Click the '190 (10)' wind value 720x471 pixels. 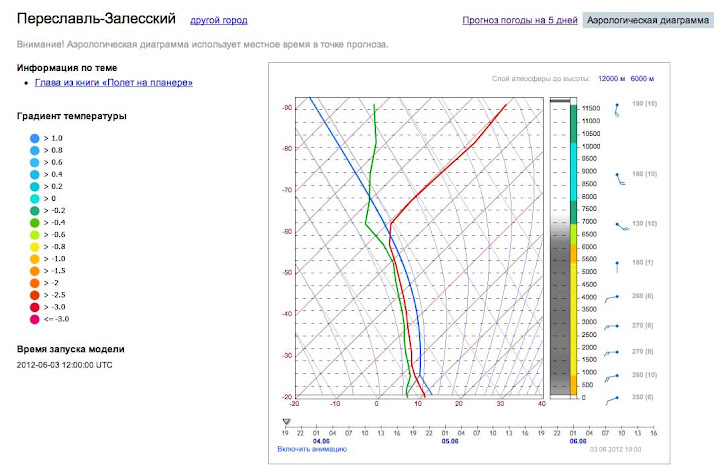(x=644, y=104)
